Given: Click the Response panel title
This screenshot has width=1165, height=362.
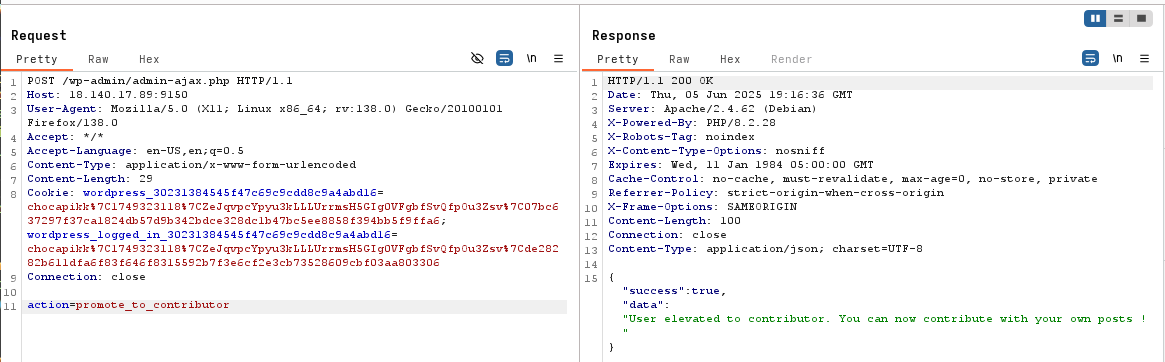Looking at the screenshot, I should (624, 35).
